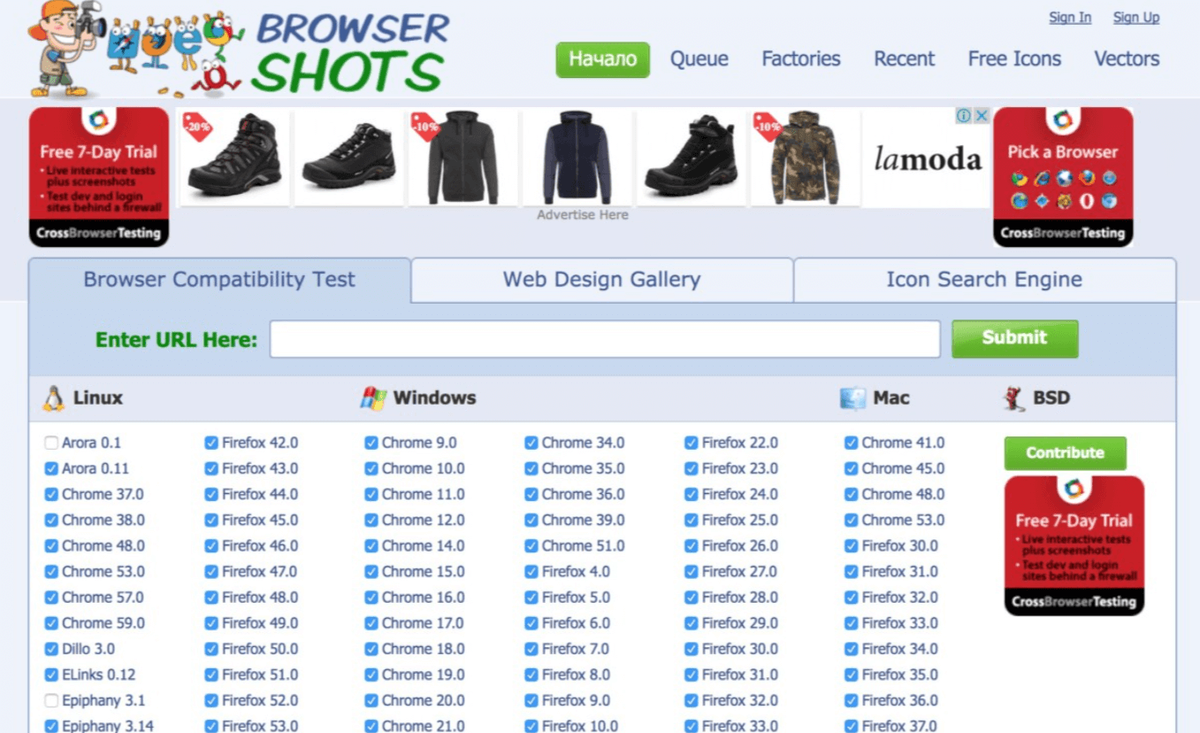Select the Browser Compatibility Test tab
Viewport: 1200px width, 733px height.
click(219, 280)
